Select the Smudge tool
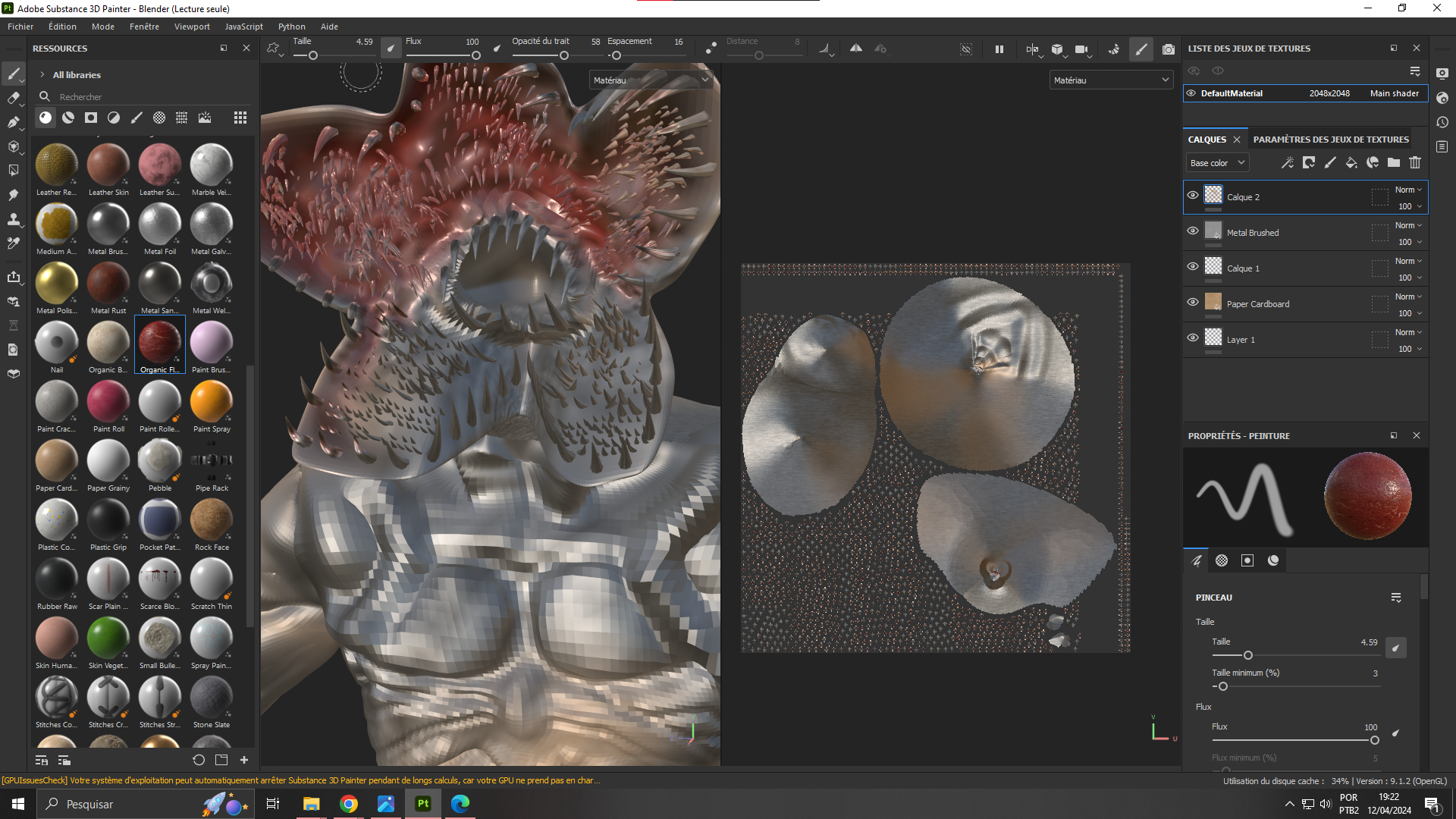The width and height of the screenshot is (1456, 819). [x=13, y=195]
